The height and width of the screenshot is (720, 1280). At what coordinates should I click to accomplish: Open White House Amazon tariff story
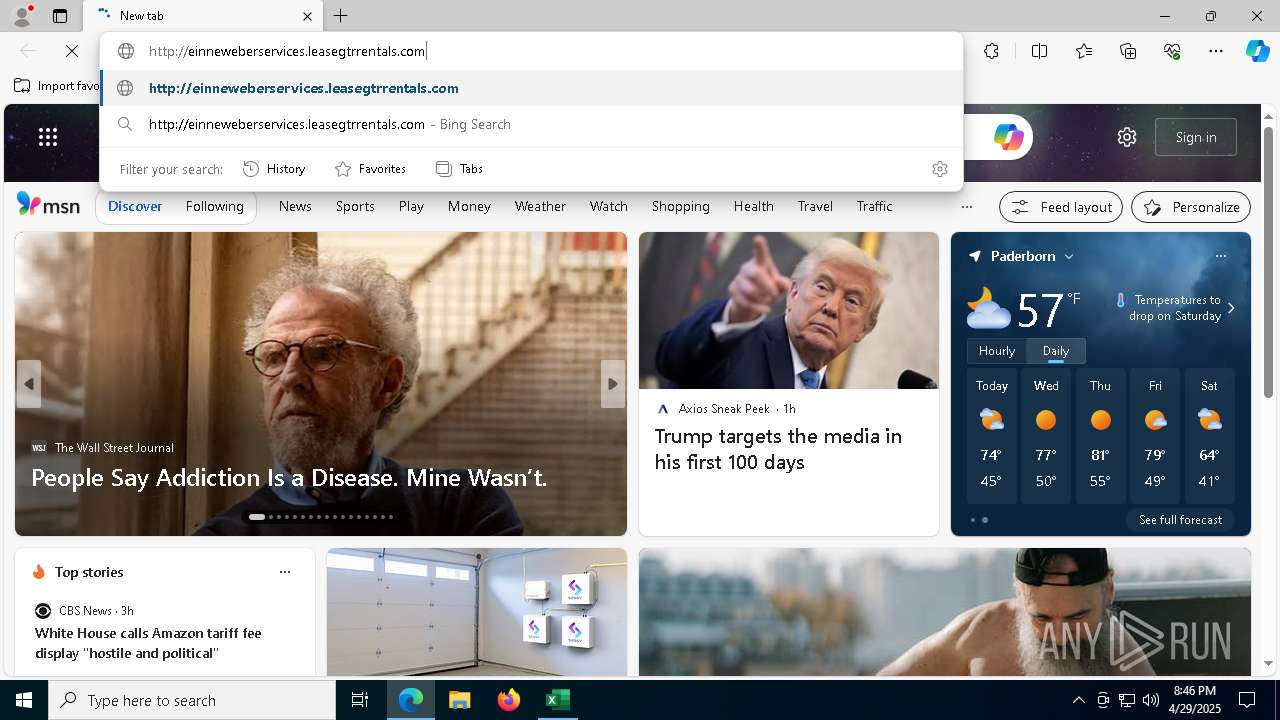click(x=148, y=643)
